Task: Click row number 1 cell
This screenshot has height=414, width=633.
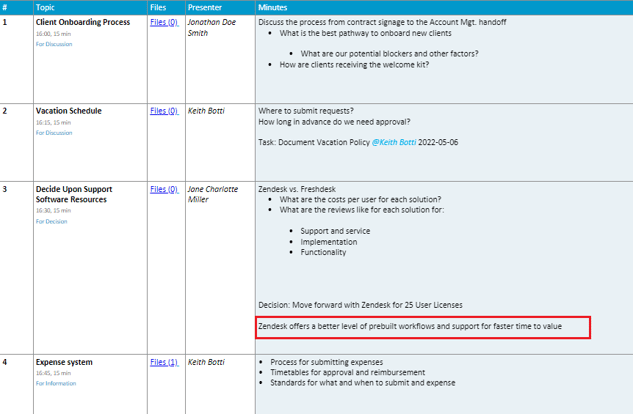Action: [17, 59]
